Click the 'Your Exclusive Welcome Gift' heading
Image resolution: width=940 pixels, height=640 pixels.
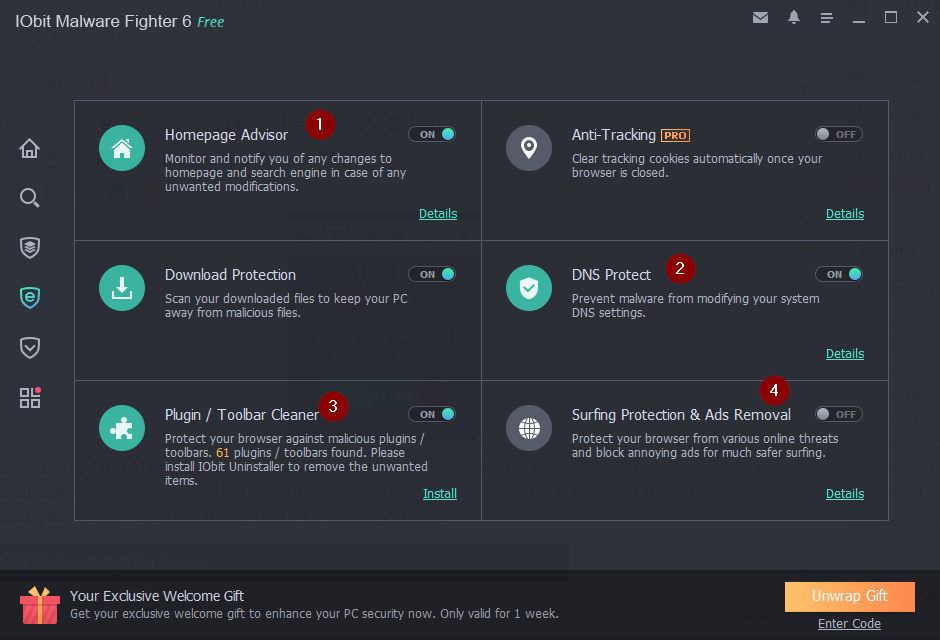[156, 596]
